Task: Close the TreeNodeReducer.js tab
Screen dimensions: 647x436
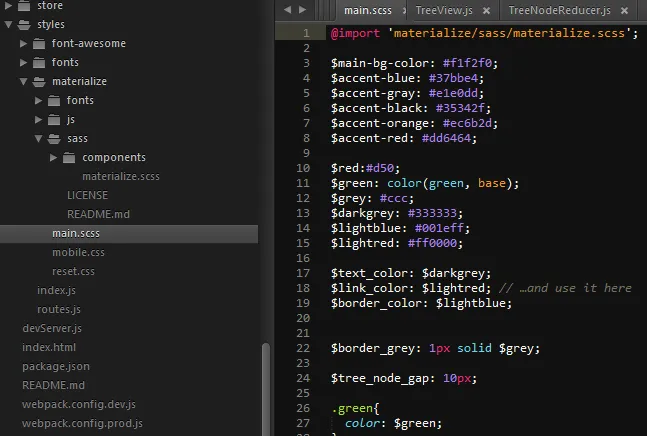Action: click(624, 11)
